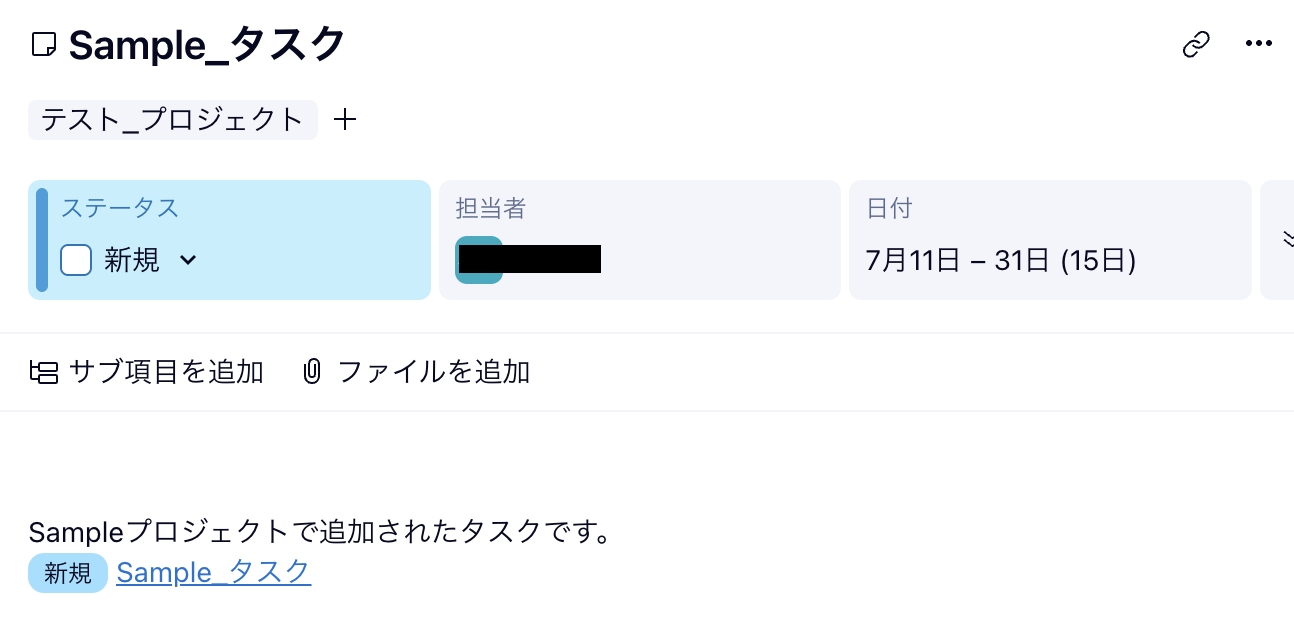Open the テスト_プロジェクト project tag
This screenshot has height=638, width=1294.
point(172,120)
